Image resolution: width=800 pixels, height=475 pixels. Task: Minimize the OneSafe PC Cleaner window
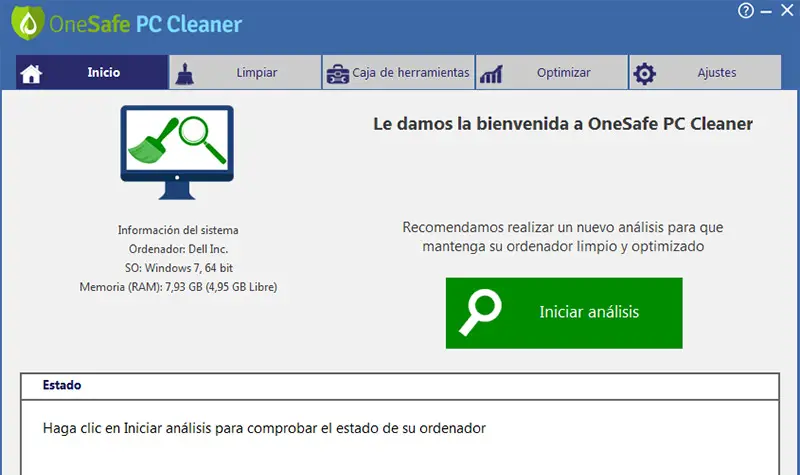(x=766, y=11)
